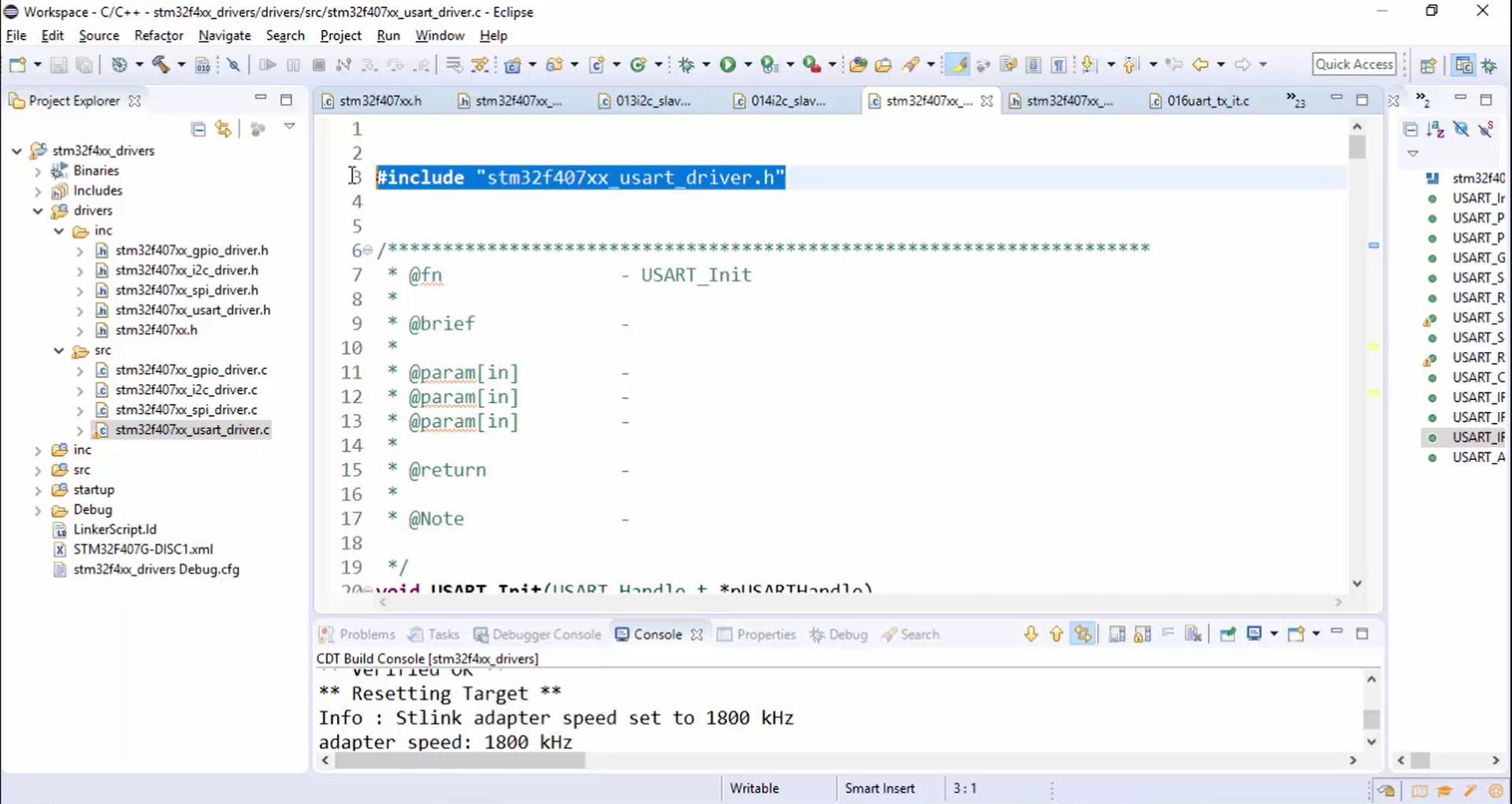
Task: Open Project Explorer view menu triangle
Action: 289,127
